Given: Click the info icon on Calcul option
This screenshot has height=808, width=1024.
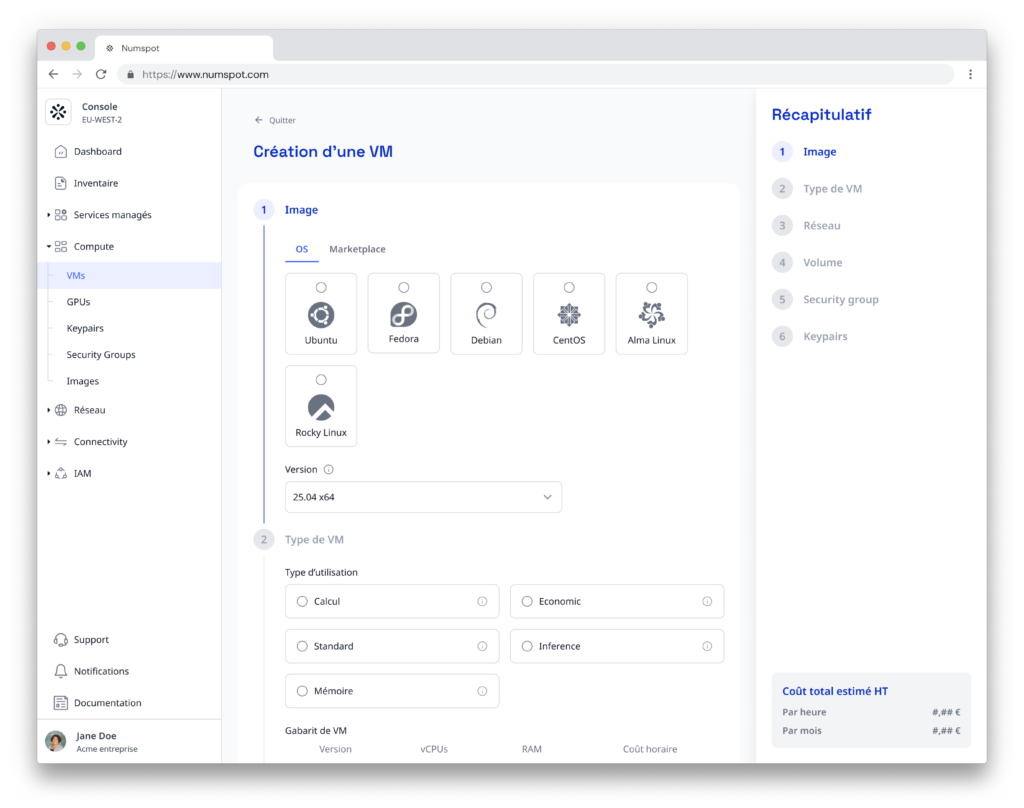Looking at the screenshot, I should pos(482,602).
